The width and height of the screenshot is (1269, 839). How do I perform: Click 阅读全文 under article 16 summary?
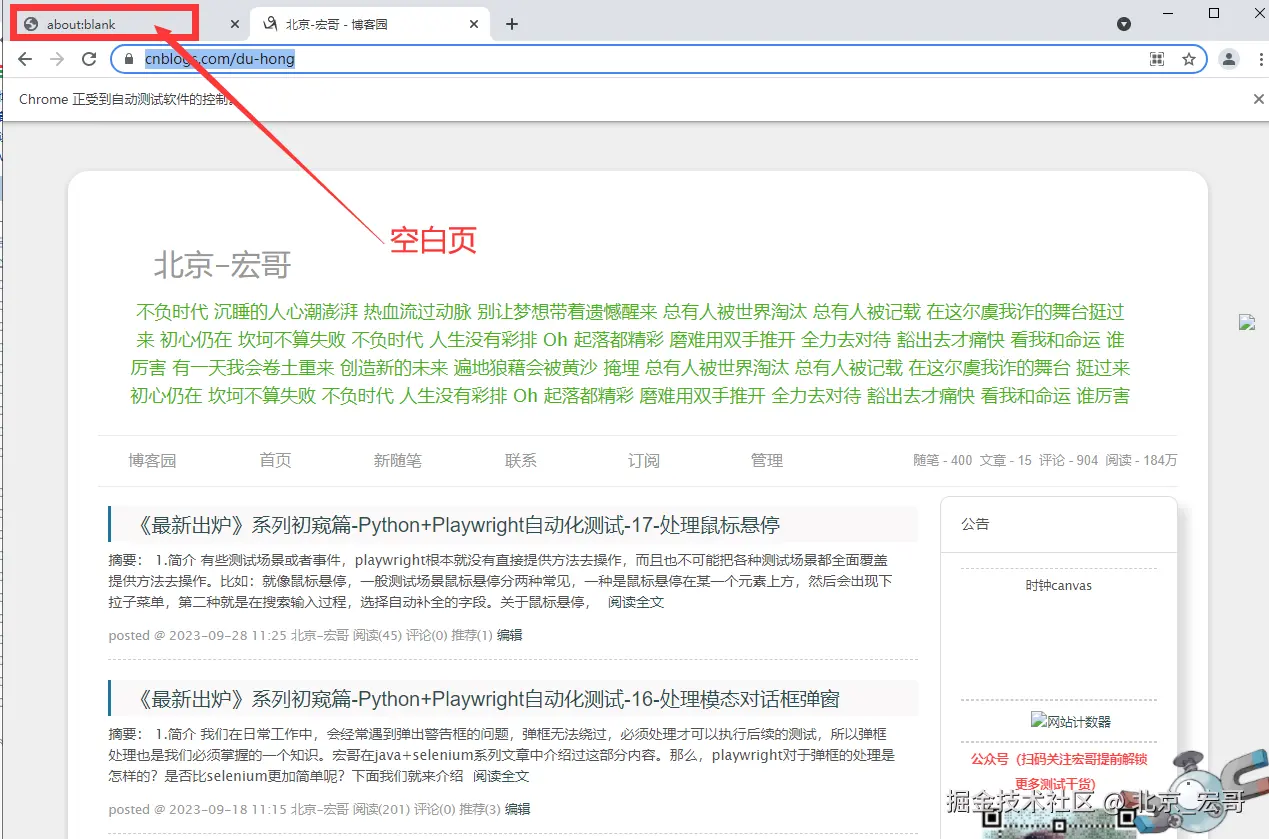501,776
